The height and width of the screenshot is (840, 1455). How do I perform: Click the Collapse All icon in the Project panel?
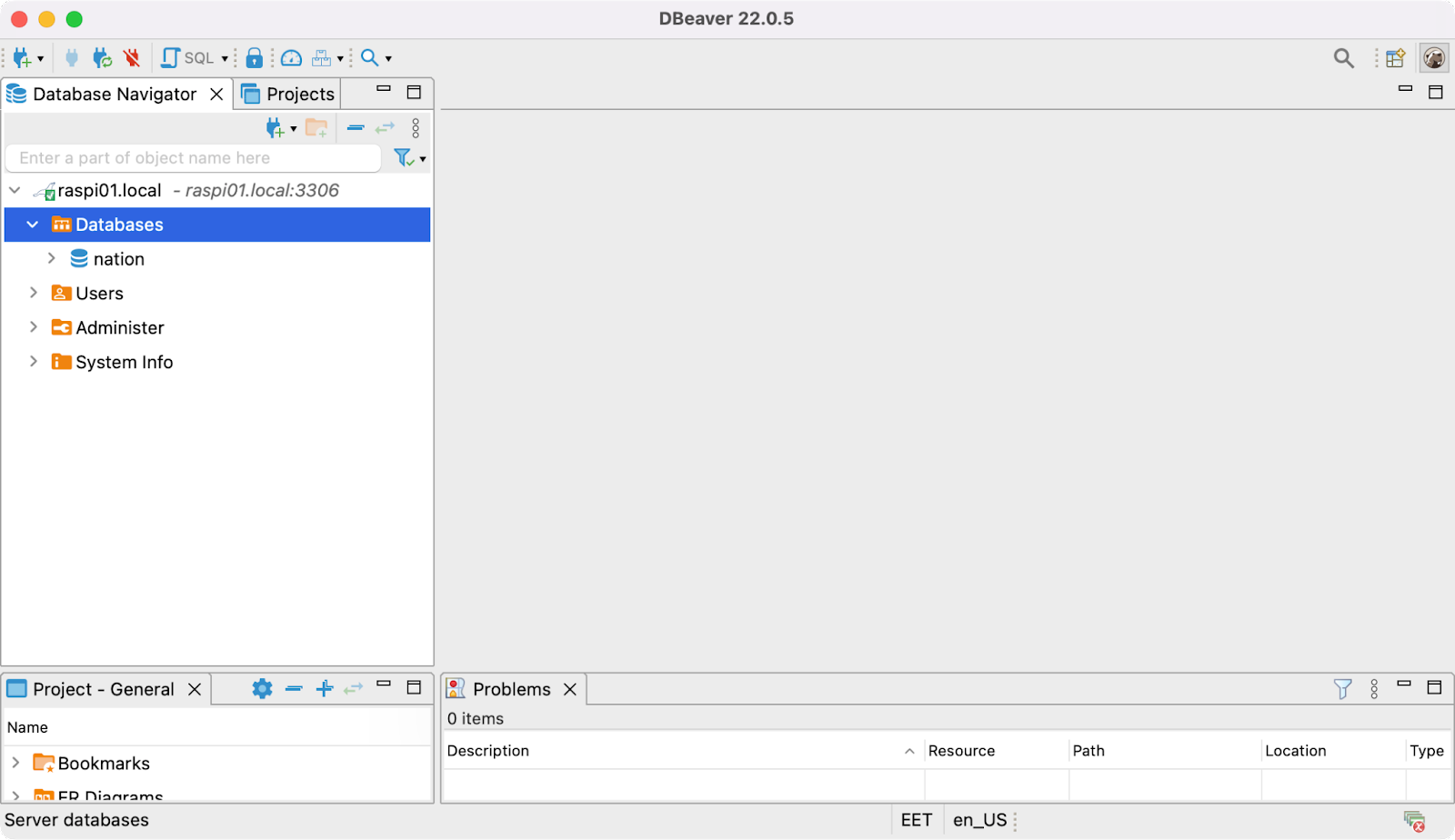pyautogui.click(x=294, y=689)
